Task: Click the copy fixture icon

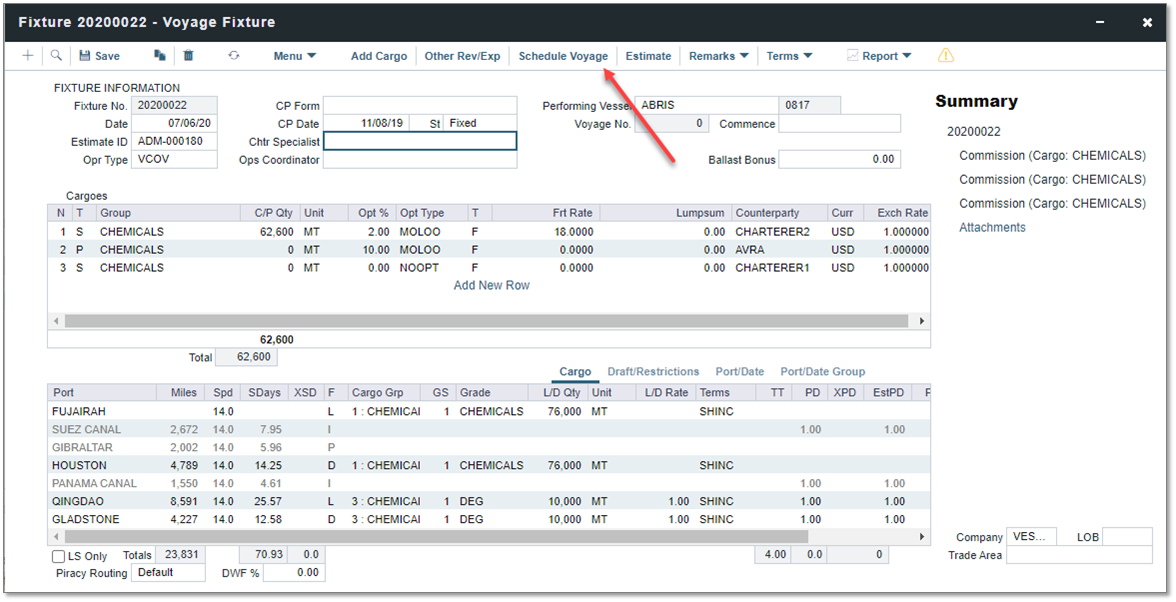Action: click(159, 56)
